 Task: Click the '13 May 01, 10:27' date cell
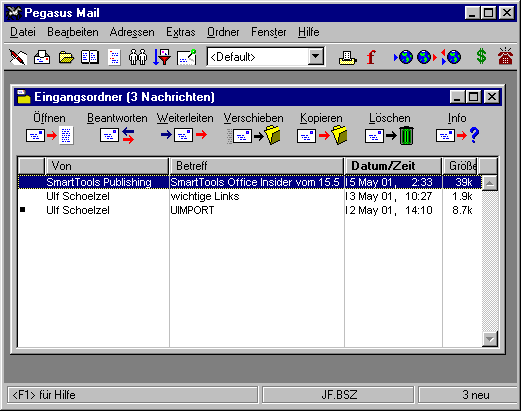coord(389,196)
